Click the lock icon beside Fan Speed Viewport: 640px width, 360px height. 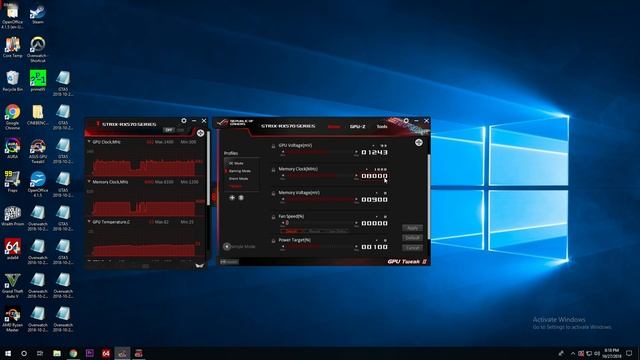pyautogui.click(x=273, y=217)
